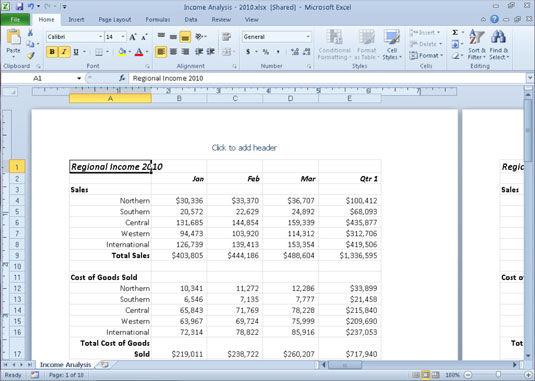This screenshot has width=535, height=381.
Task: Toggle Bold formatting off
Action: [x=52, y=52]
